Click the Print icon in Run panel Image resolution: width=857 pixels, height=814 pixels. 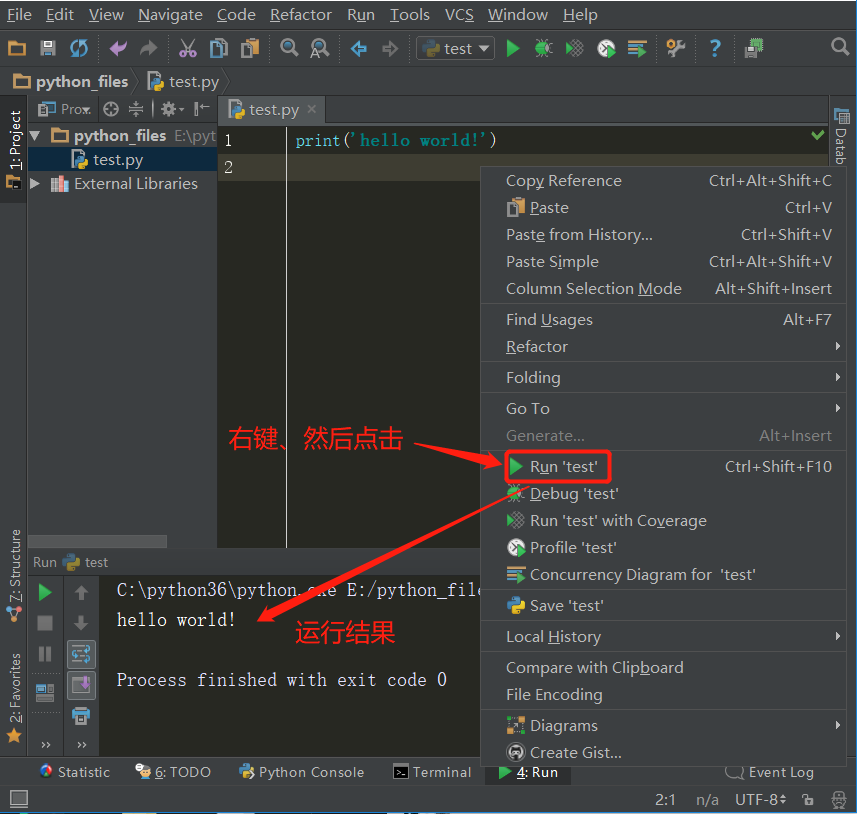point(81,716)
